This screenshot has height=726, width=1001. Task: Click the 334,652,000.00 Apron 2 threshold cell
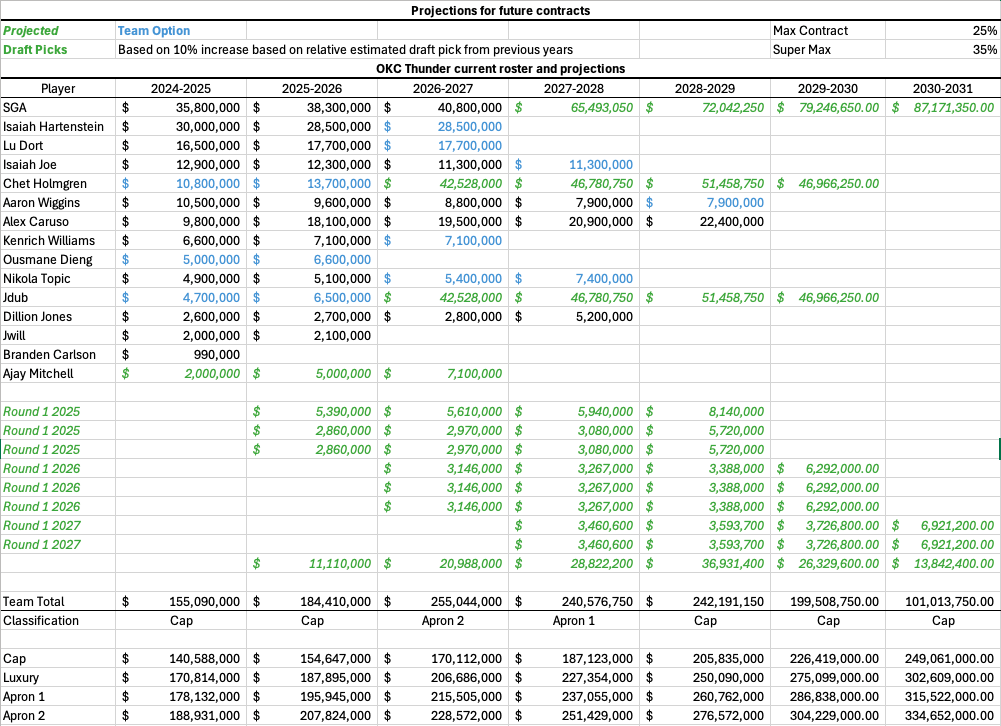(942, 716)
